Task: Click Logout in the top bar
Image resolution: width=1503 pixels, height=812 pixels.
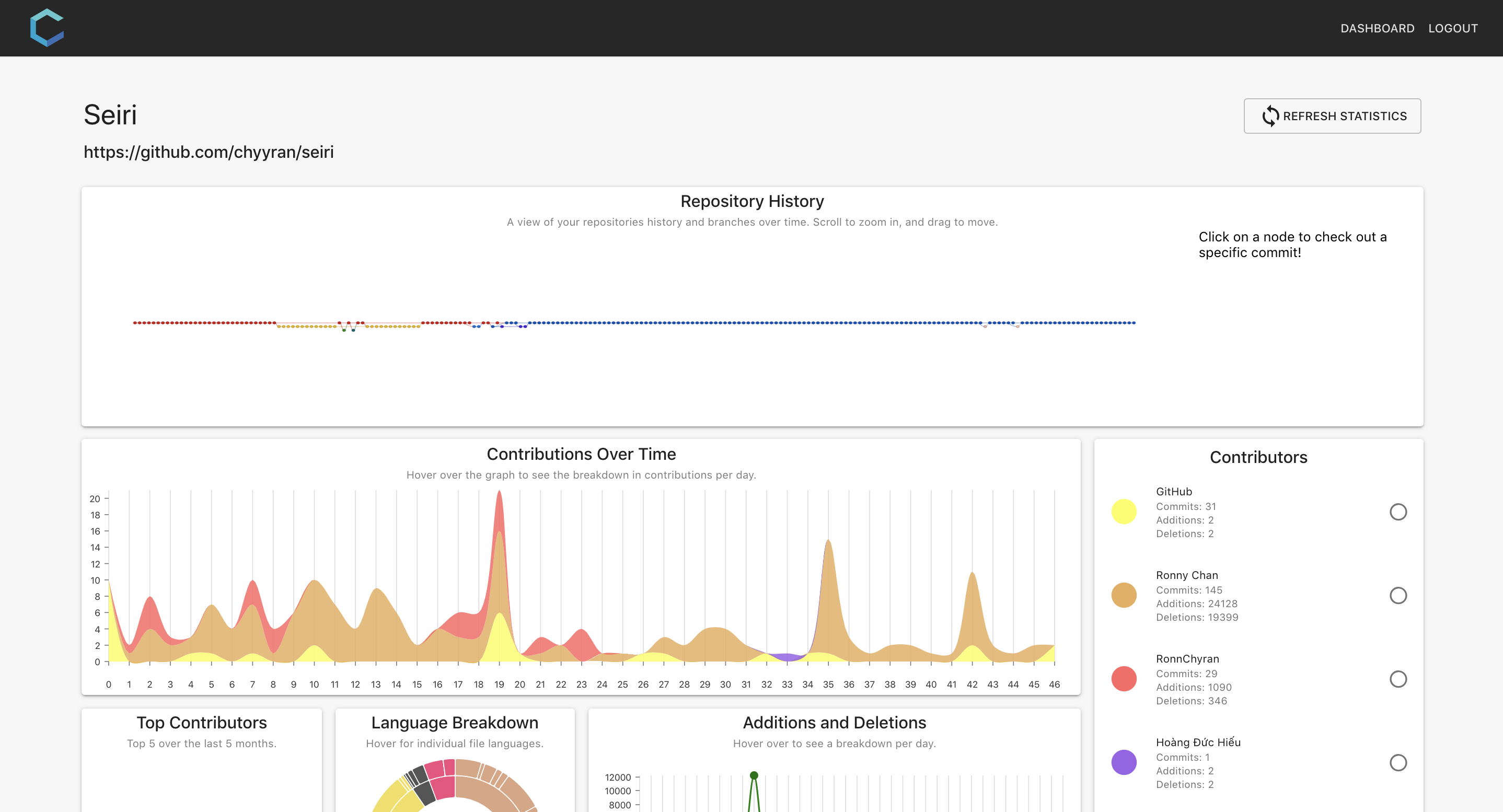Action: point(1453,28)
